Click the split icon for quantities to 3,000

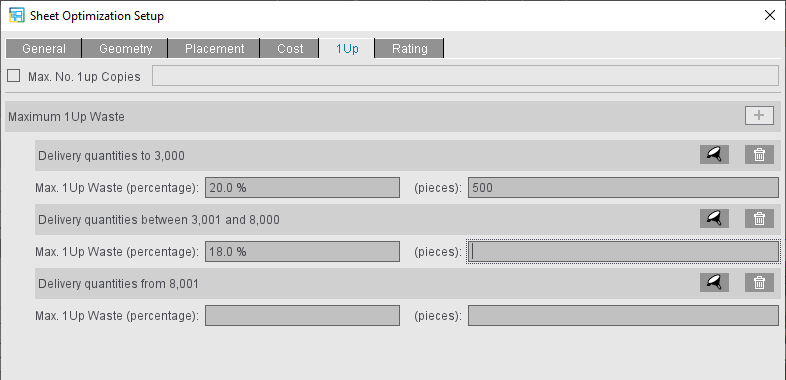pyautogui.click(x=714, y=155)
